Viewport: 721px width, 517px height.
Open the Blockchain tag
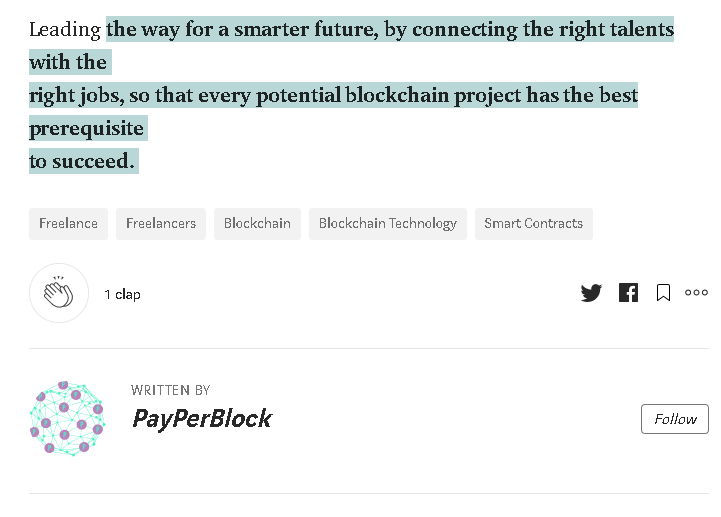click(x=257, y=224)
